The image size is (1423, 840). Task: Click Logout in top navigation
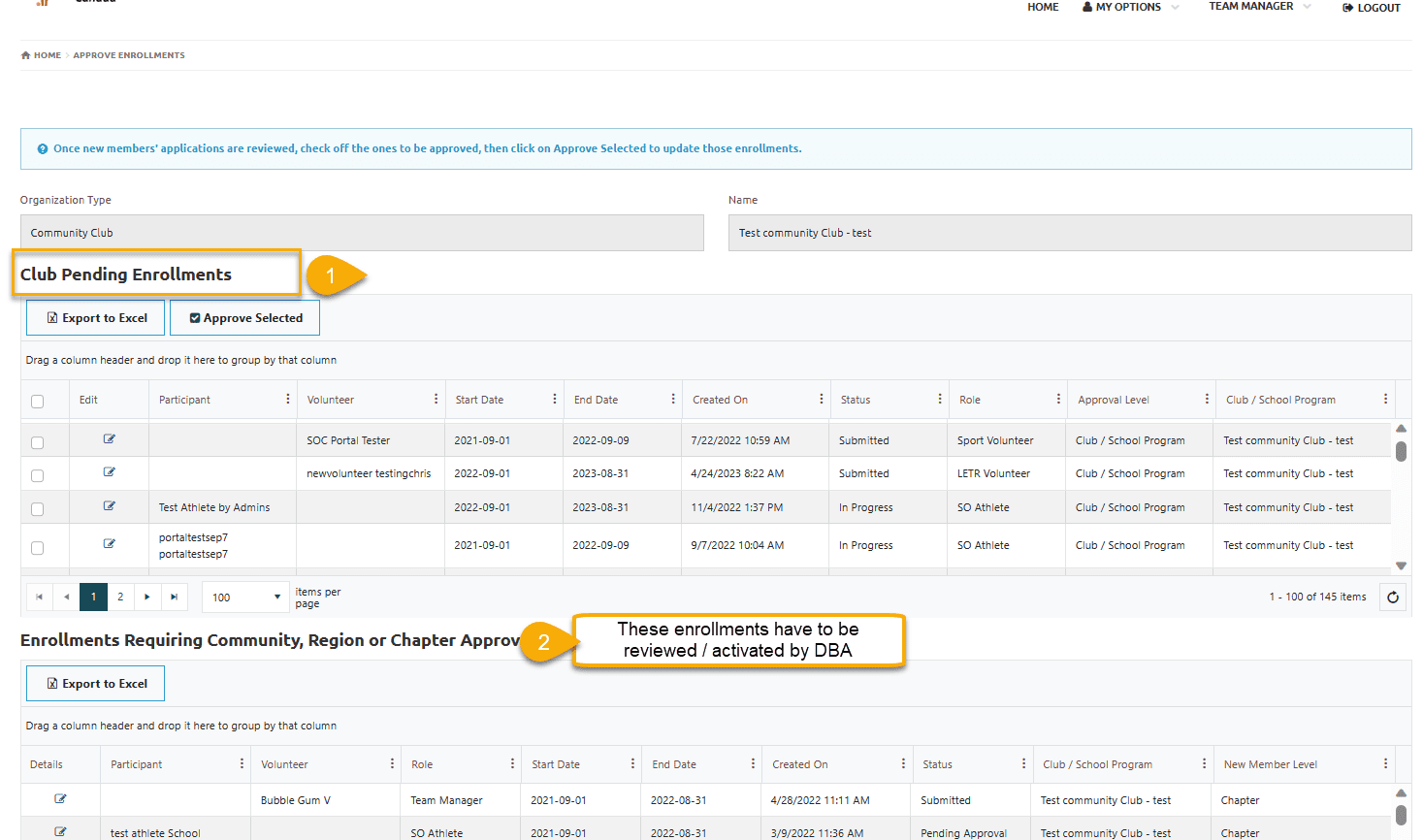point(1372,8)
